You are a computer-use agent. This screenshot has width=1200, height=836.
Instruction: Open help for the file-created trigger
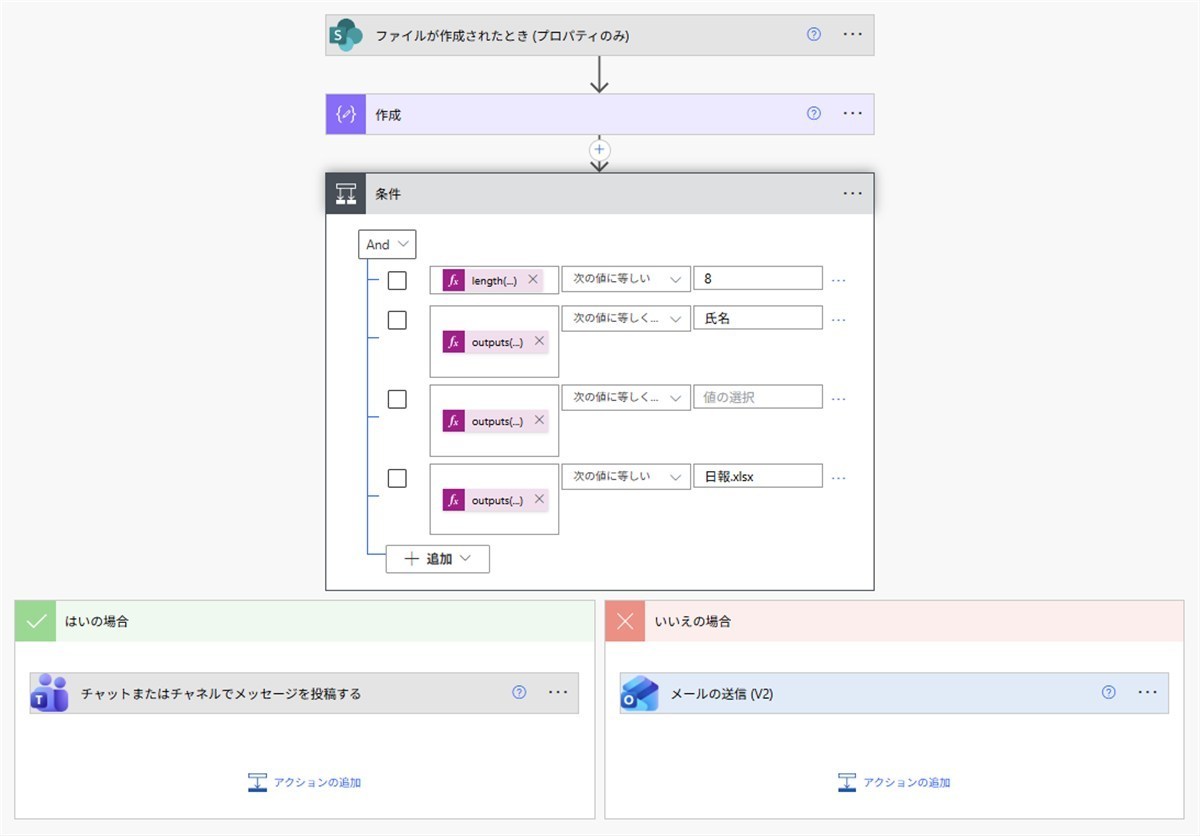[x=813, y=34]
